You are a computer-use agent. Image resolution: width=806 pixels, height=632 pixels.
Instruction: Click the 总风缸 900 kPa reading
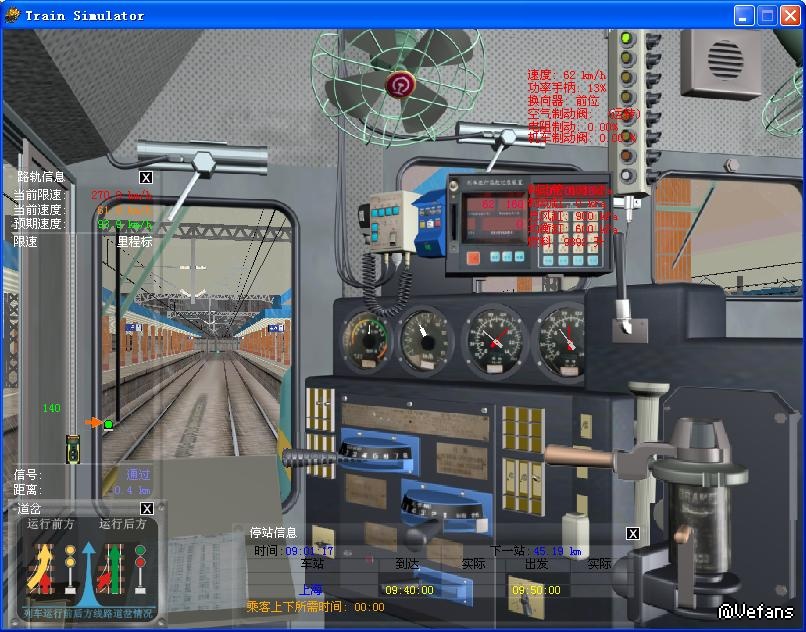click(573, 216)
